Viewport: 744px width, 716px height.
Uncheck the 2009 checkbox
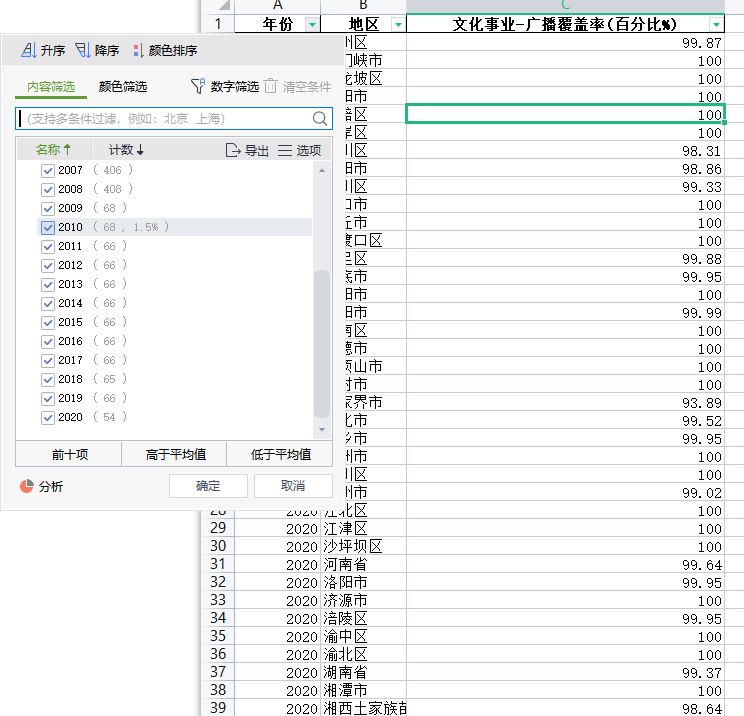(47, 208)
